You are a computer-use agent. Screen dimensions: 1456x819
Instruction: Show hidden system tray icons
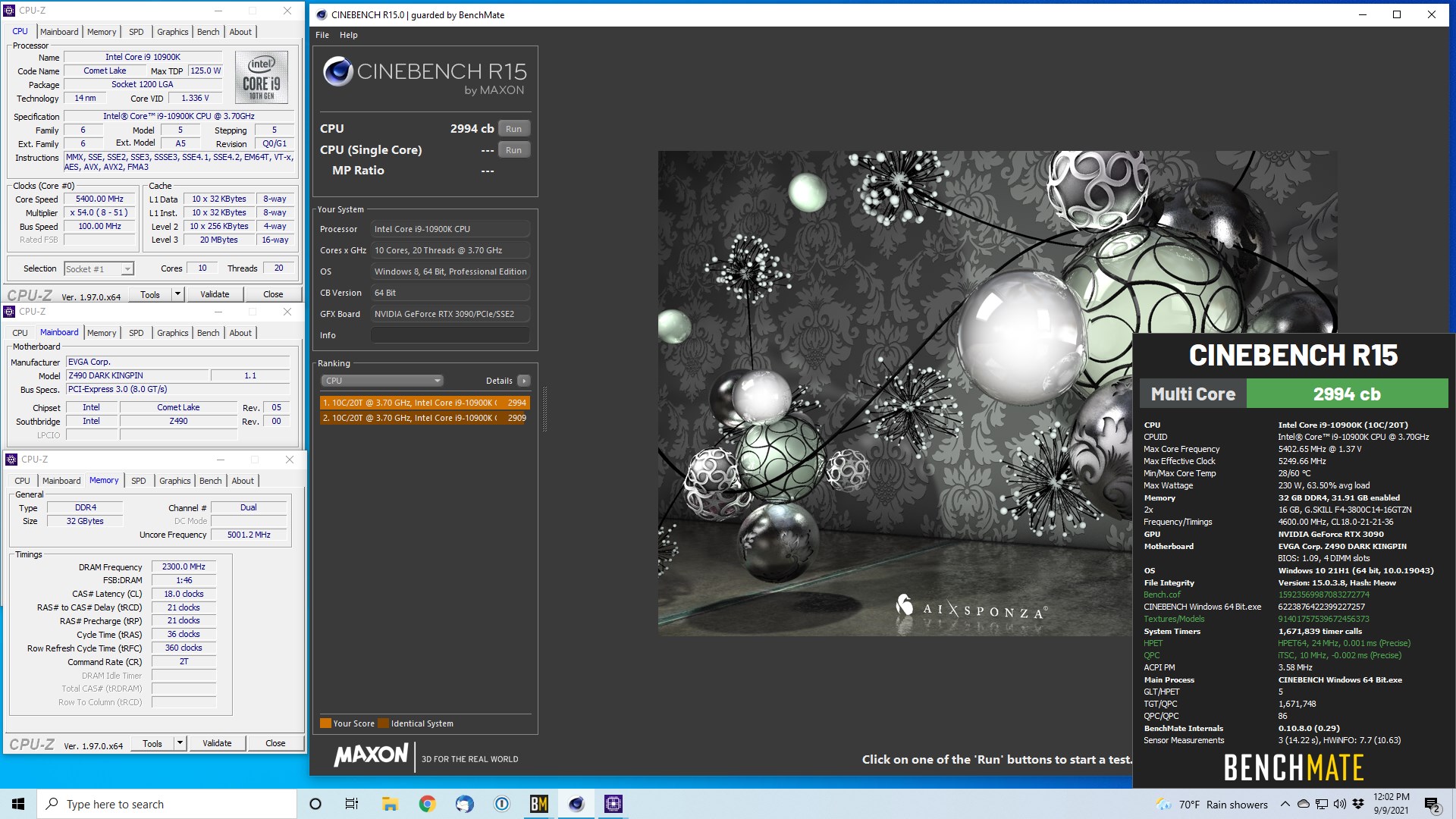(1285, 804)
